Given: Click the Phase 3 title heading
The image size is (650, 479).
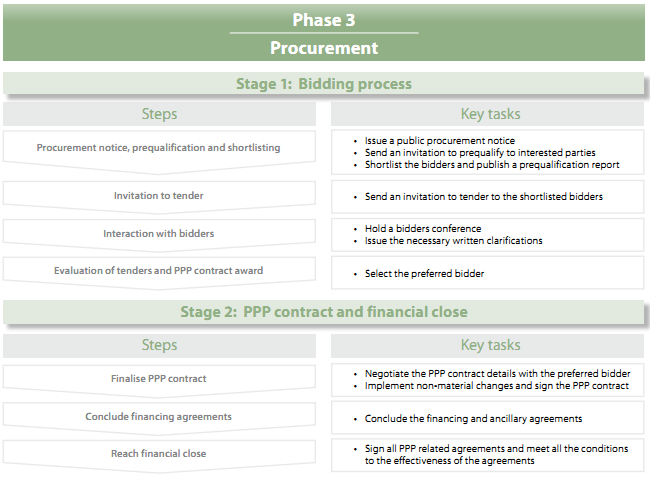Looking at the screenshot, I should pyautogui.click(x=324, y=20).
